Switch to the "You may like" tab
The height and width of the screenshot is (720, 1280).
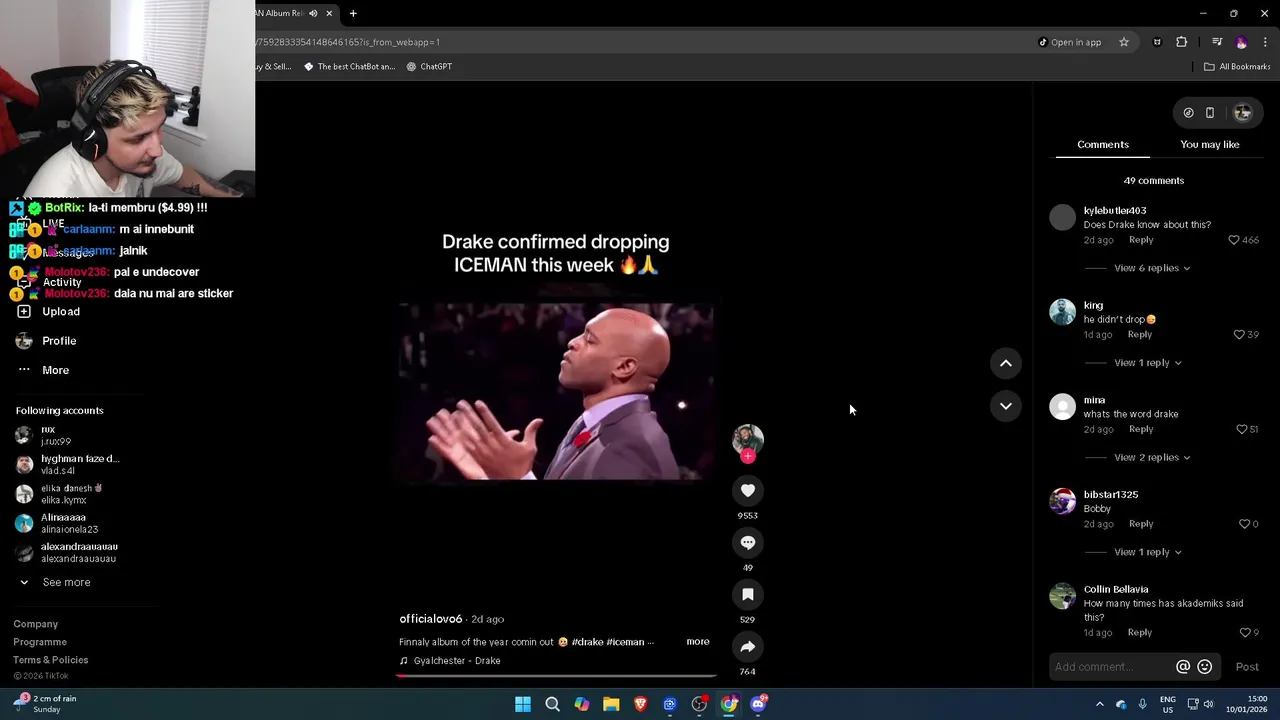[1209, 144]
